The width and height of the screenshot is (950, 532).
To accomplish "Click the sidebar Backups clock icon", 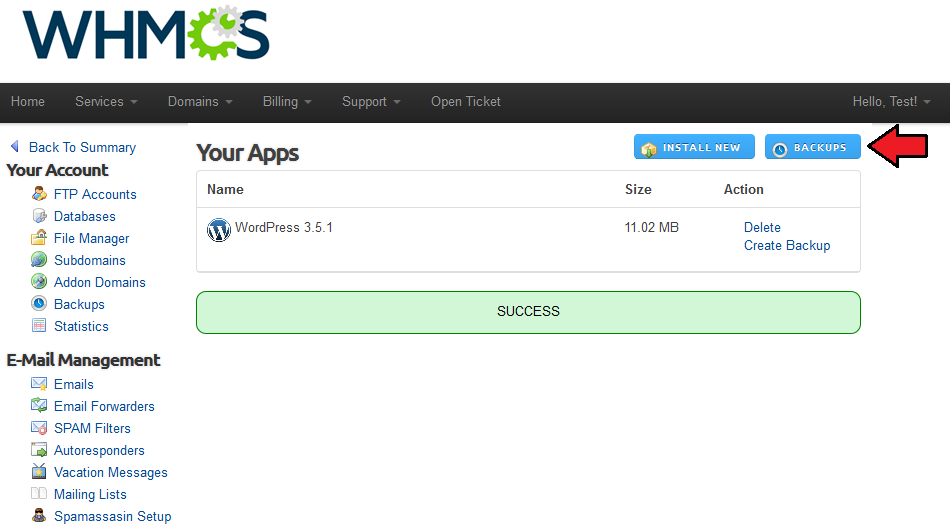I will (x=39, y=304).
